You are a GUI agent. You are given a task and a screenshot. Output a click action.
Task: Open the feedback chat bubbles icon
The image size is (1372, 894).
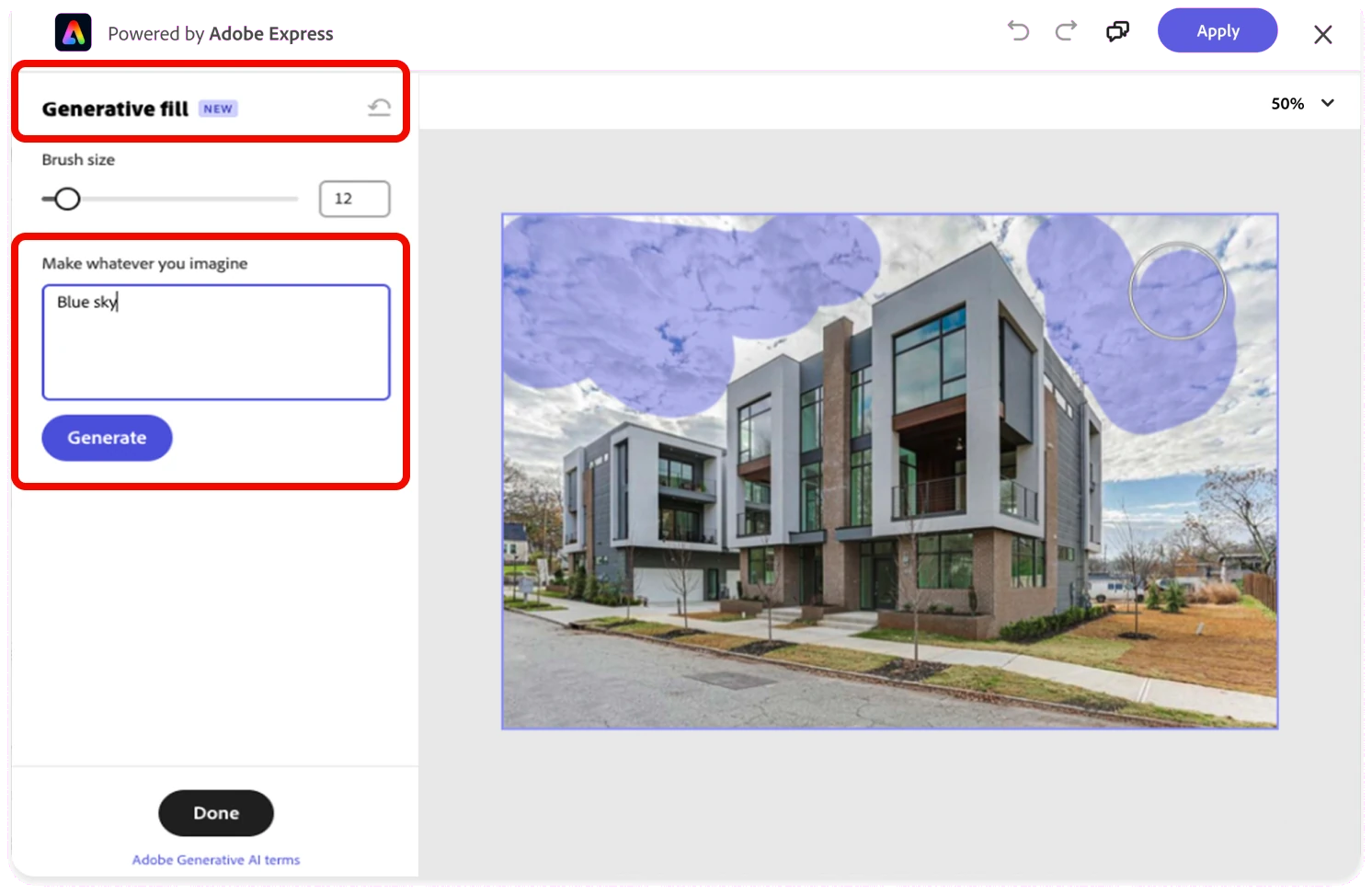pos(1117,31)
